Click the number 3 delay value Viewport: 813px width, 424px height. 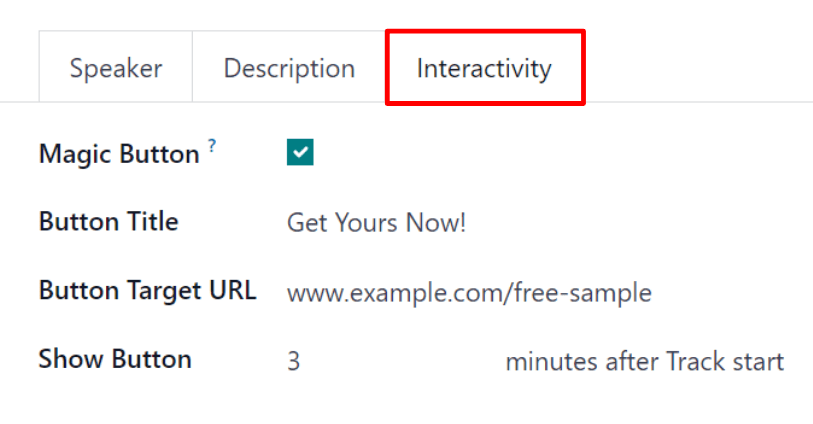pyautogui.click(x=294, y=361)
